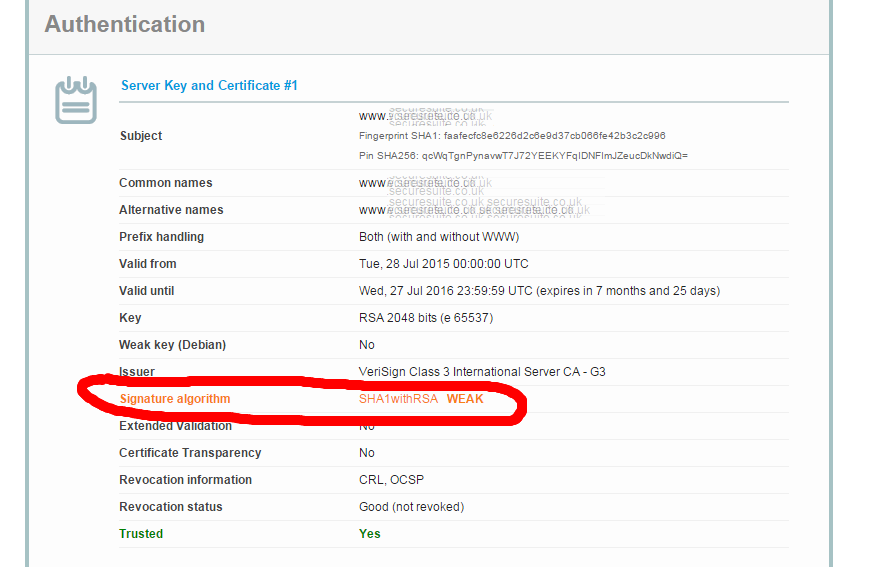Click the Valid from label

click(148, 264)
